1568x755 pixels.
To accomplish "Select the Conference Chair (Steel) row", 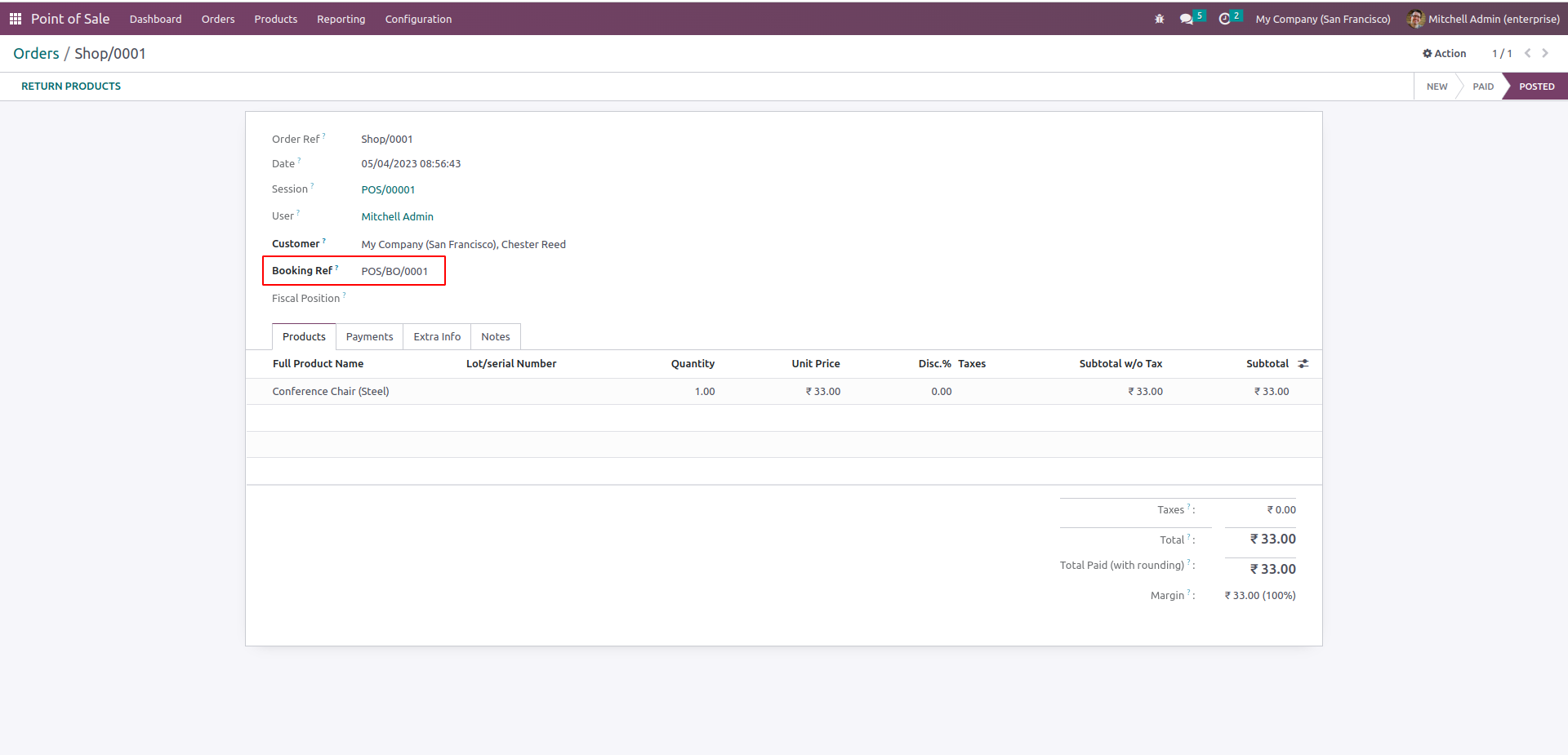I will [331, 392].
